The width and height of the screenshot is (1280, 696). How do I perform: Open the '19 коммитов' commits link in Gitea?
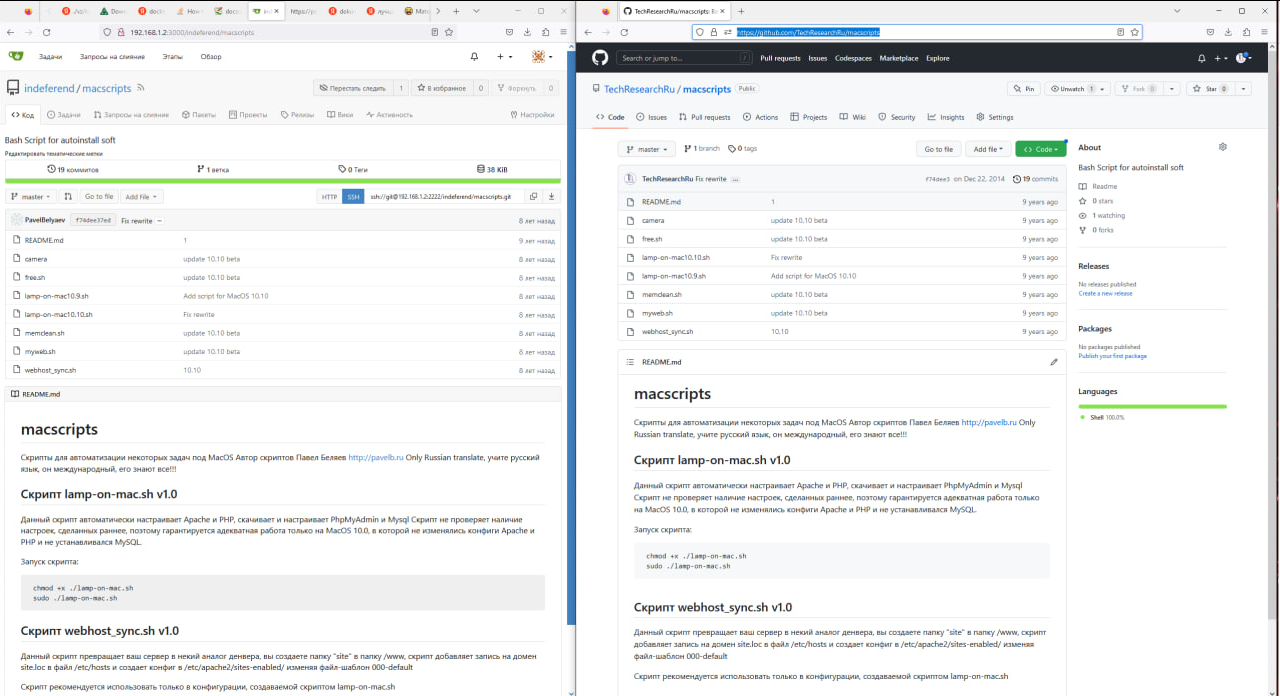tap(72, 170)
